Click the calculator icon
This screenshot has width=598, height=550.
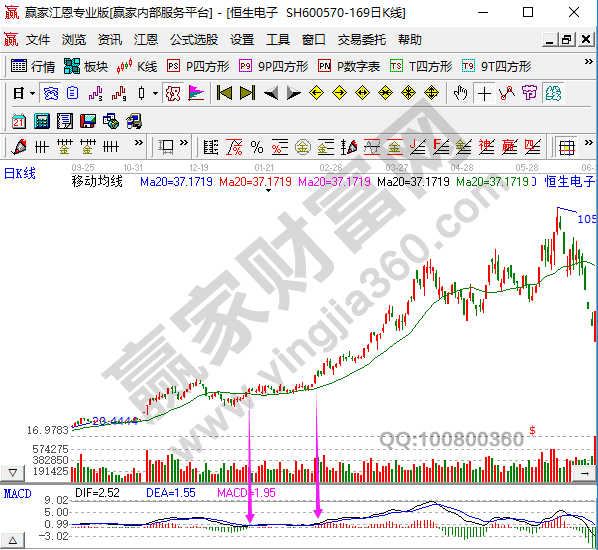pos(42,121)
